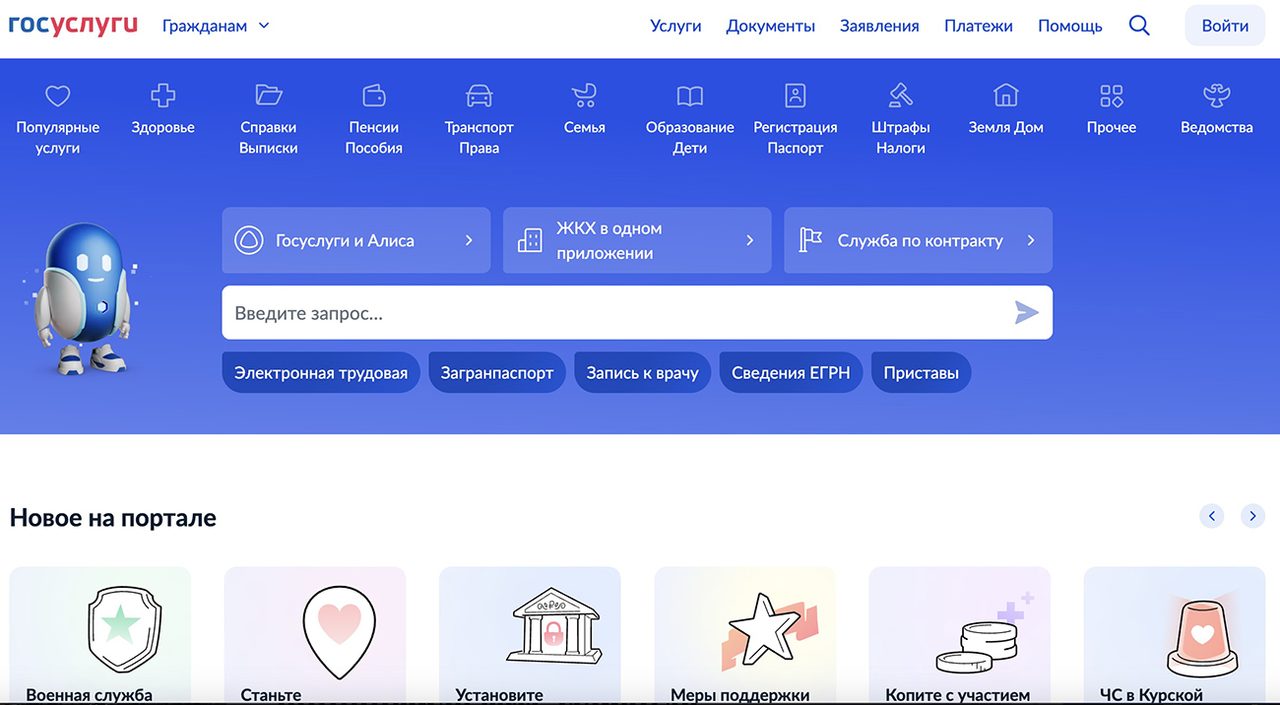Screen dimensions: 1280x705
Task: Select the house icon for Земля Дом
Action: click(1006, 95)
